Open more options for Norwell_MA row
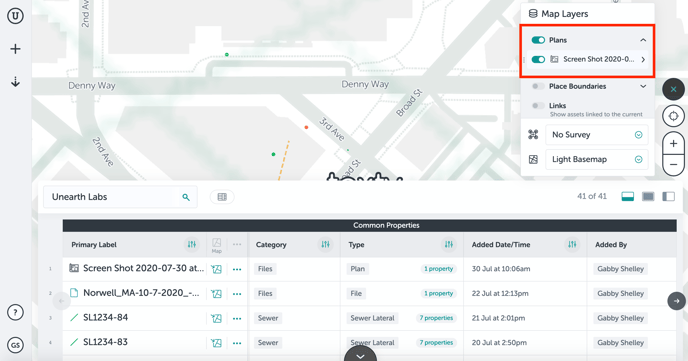Screen dimensions: 688x361 237,294
